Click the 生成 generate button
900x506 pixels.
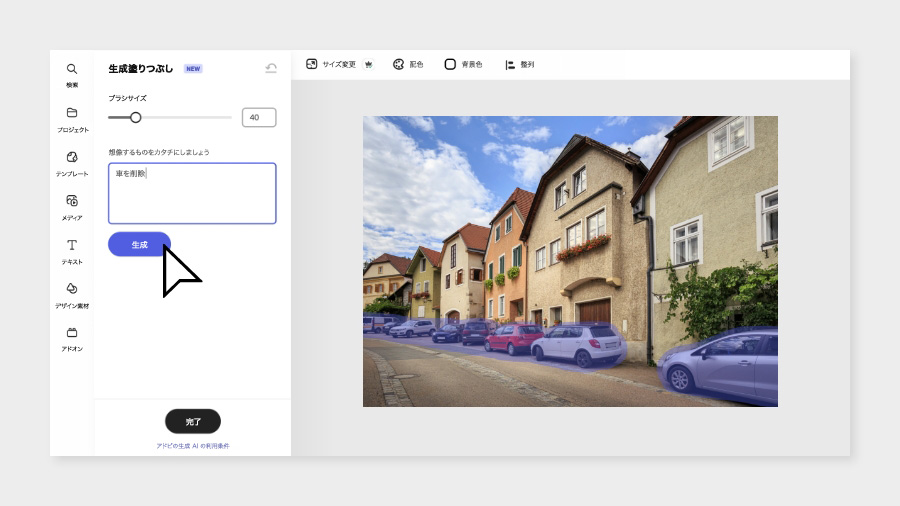(x=139, y=244)
